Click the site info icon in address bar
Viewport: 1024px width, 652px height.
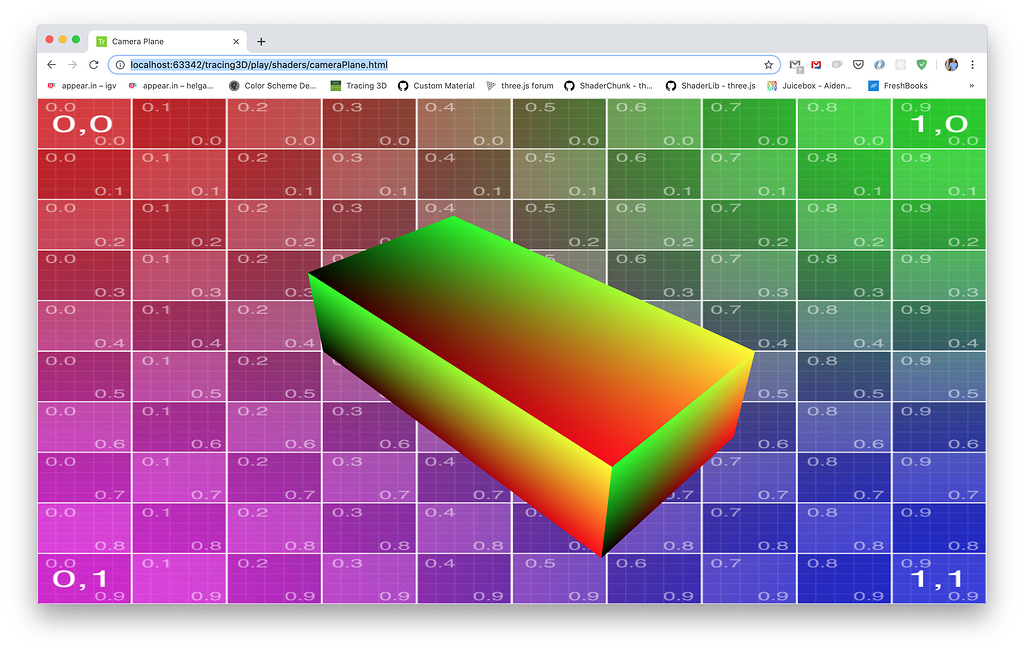122,64
